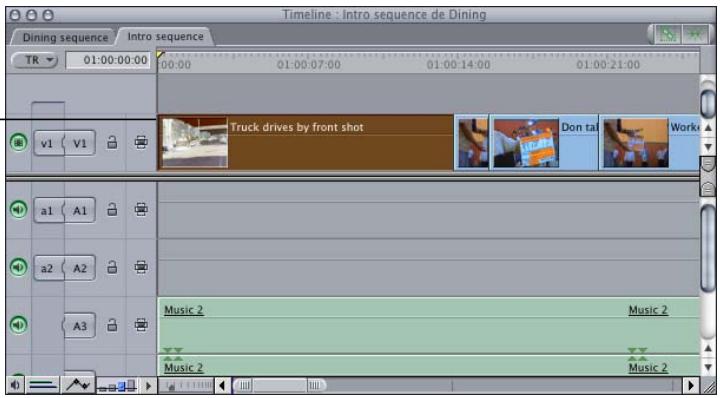Viewport: 720px width, 398px height.
Task: Toggle Auto Select on track A1
Action: coord(141,210)
